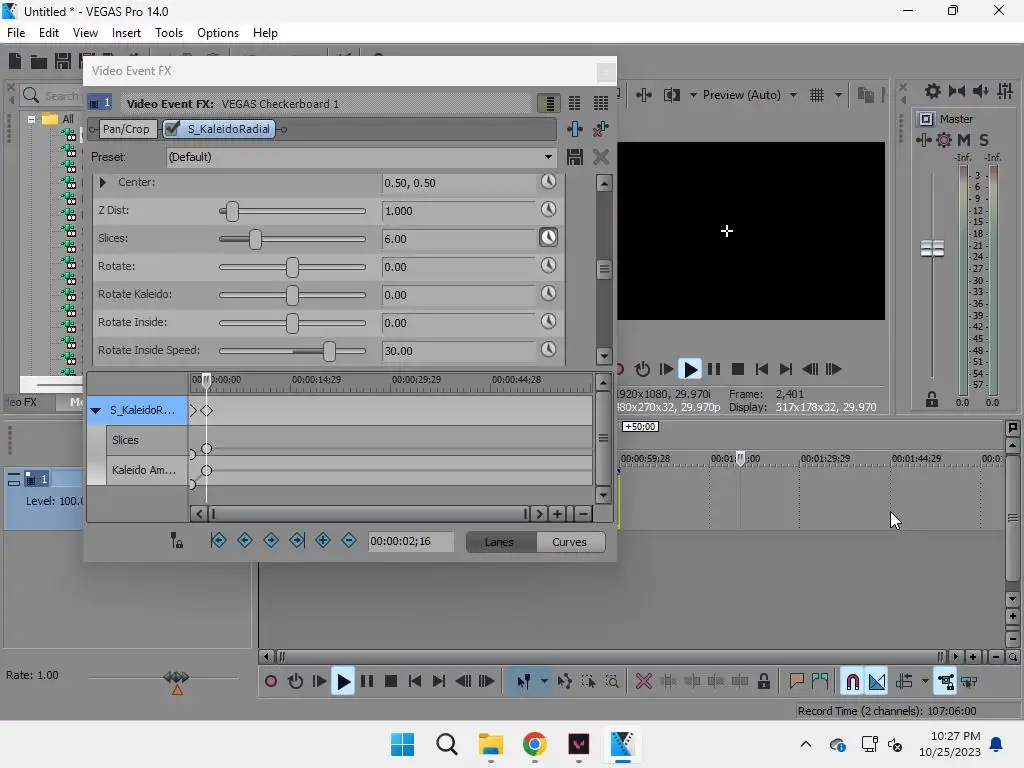The image size is (1024, 768).
Task: Remove the selected plug-in from chain
Action: coord(601,129)
